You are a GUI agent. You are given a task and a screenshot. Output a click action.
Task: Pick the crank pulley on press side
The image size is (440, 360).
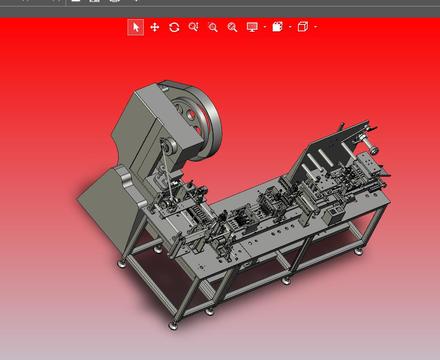coord(168,147)
